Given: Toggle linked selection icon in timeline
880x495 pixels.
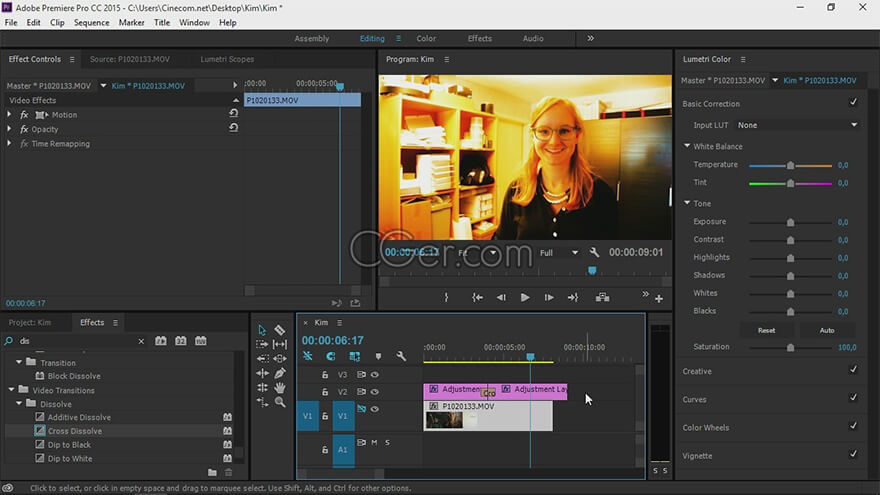Looking at the screenshot, I should [355, 356].
